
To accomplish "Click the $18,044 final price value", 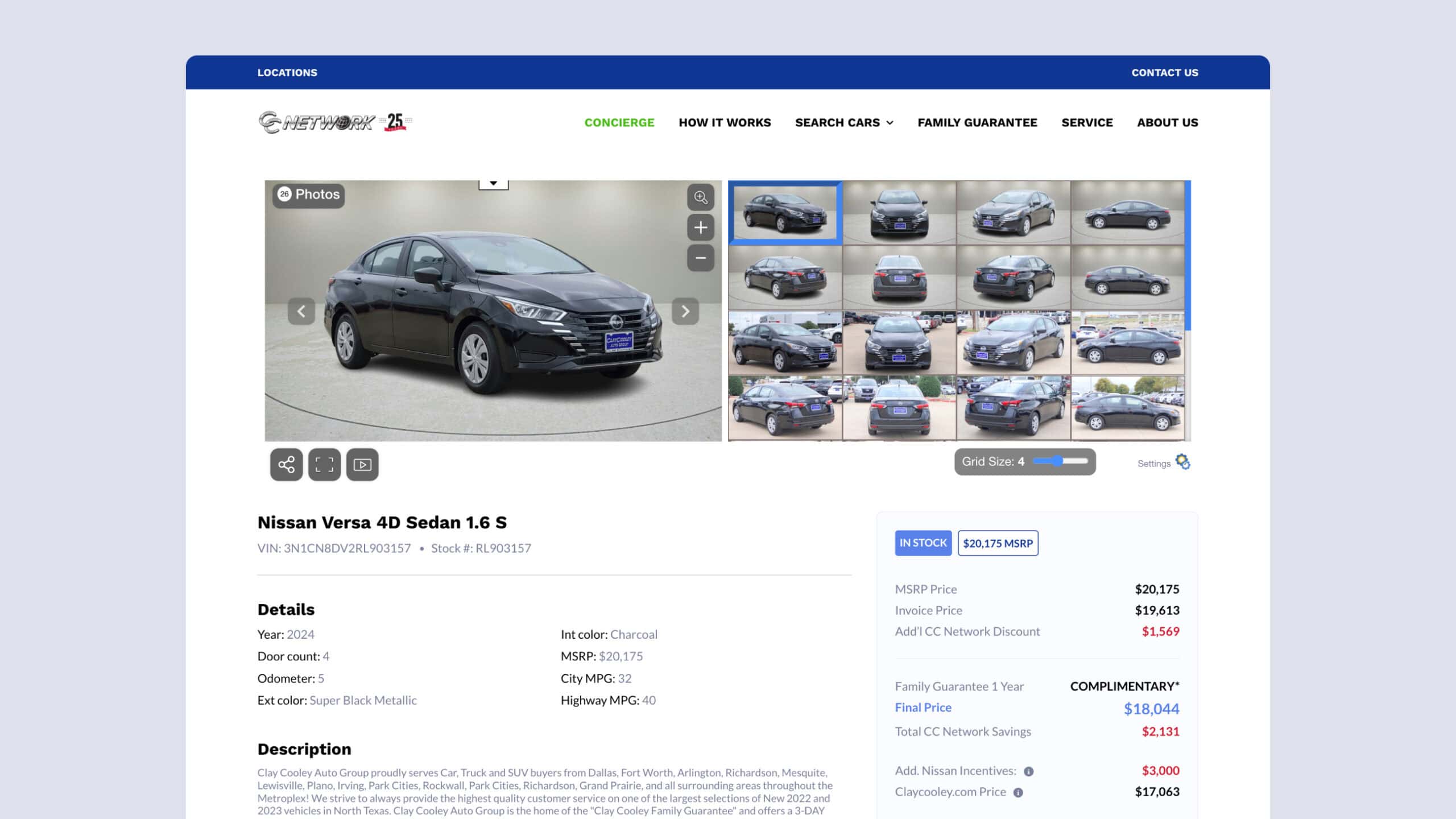I will (x=1152, y=709).
